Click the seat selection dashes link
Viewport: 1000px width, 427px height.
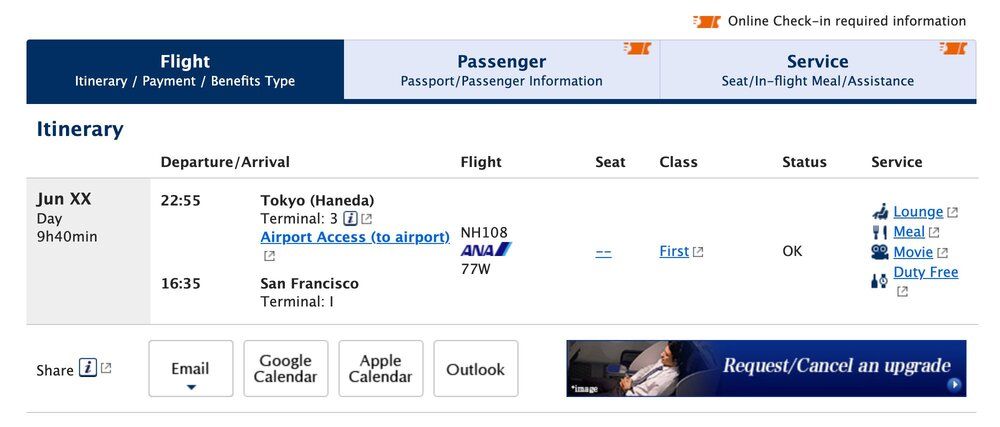pos(603,252)
